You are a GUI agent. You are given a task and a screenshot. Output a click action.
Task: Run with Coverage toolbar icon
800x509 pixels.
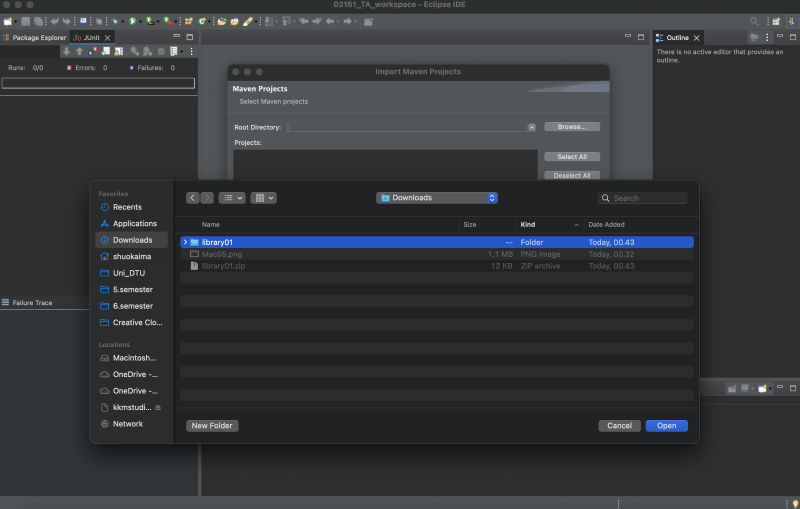tap(149, 21)
